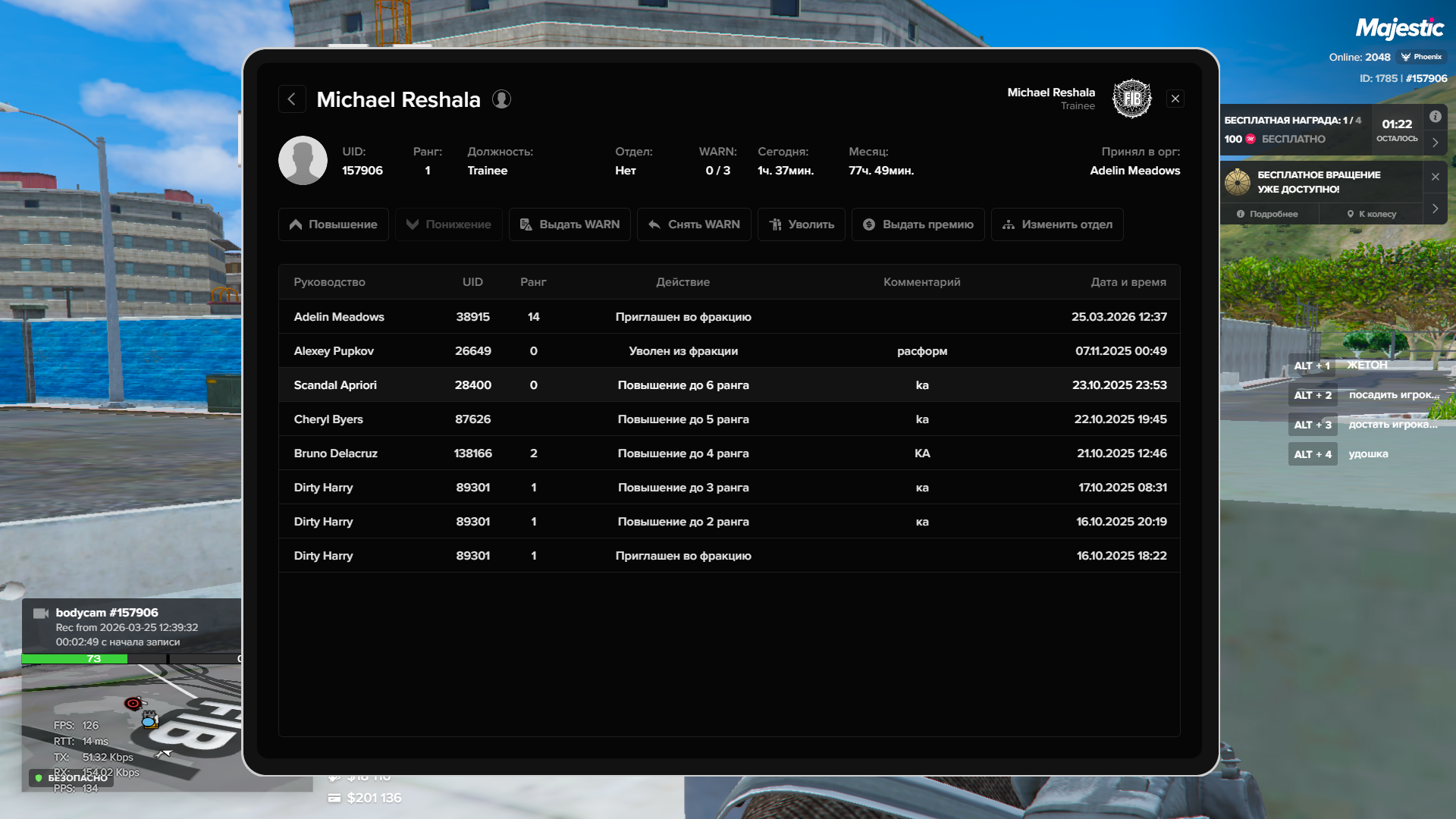Viewport: 1456px width, 819px height.
Task: Click the back arrow beside Michael Reshala
Action: coord(292,99)
